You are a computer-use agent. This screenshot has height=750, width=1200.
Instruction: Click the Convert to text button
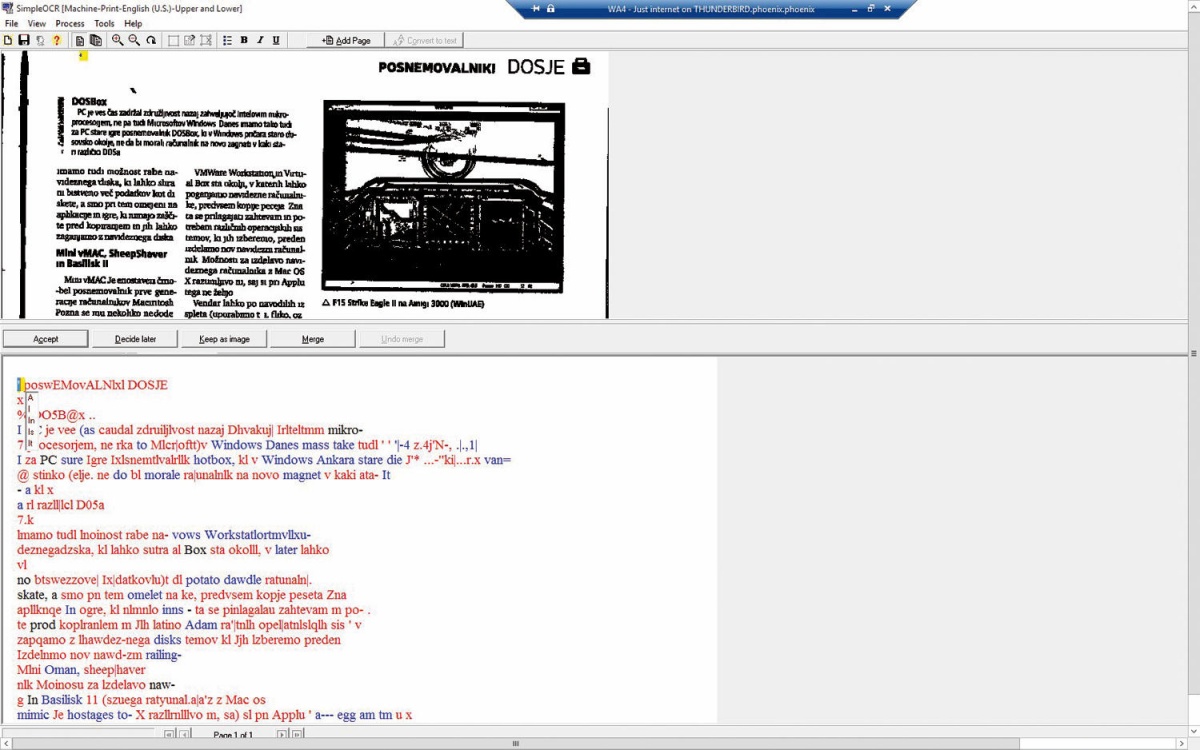424,40
